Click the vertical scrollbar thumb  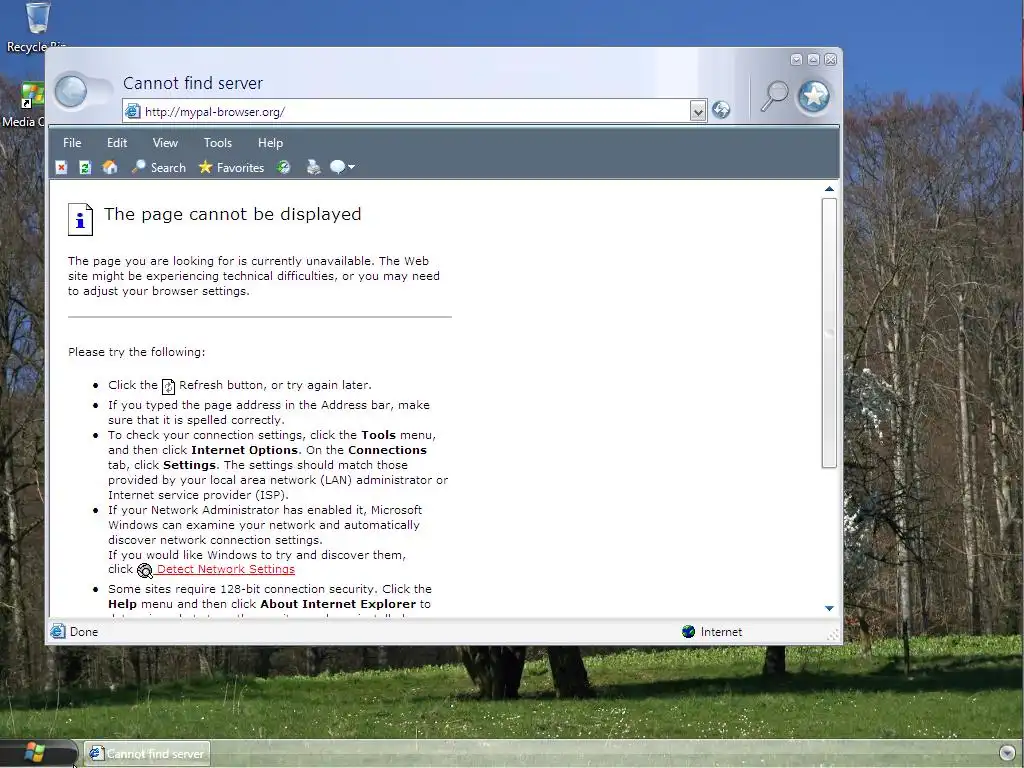point(829,333)
